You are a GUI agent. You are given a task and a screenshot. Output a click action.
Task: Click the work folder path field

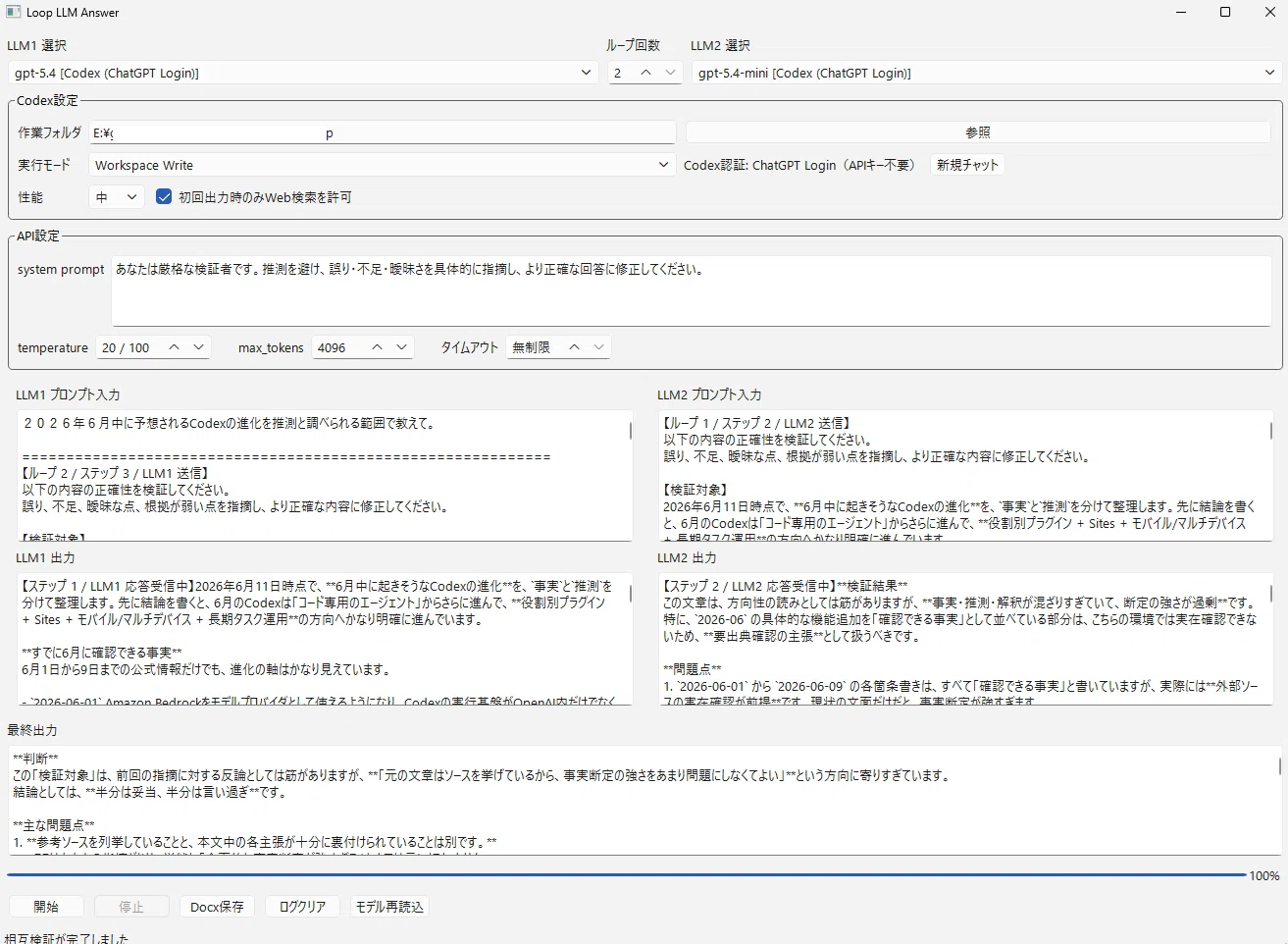pos(383,132)
